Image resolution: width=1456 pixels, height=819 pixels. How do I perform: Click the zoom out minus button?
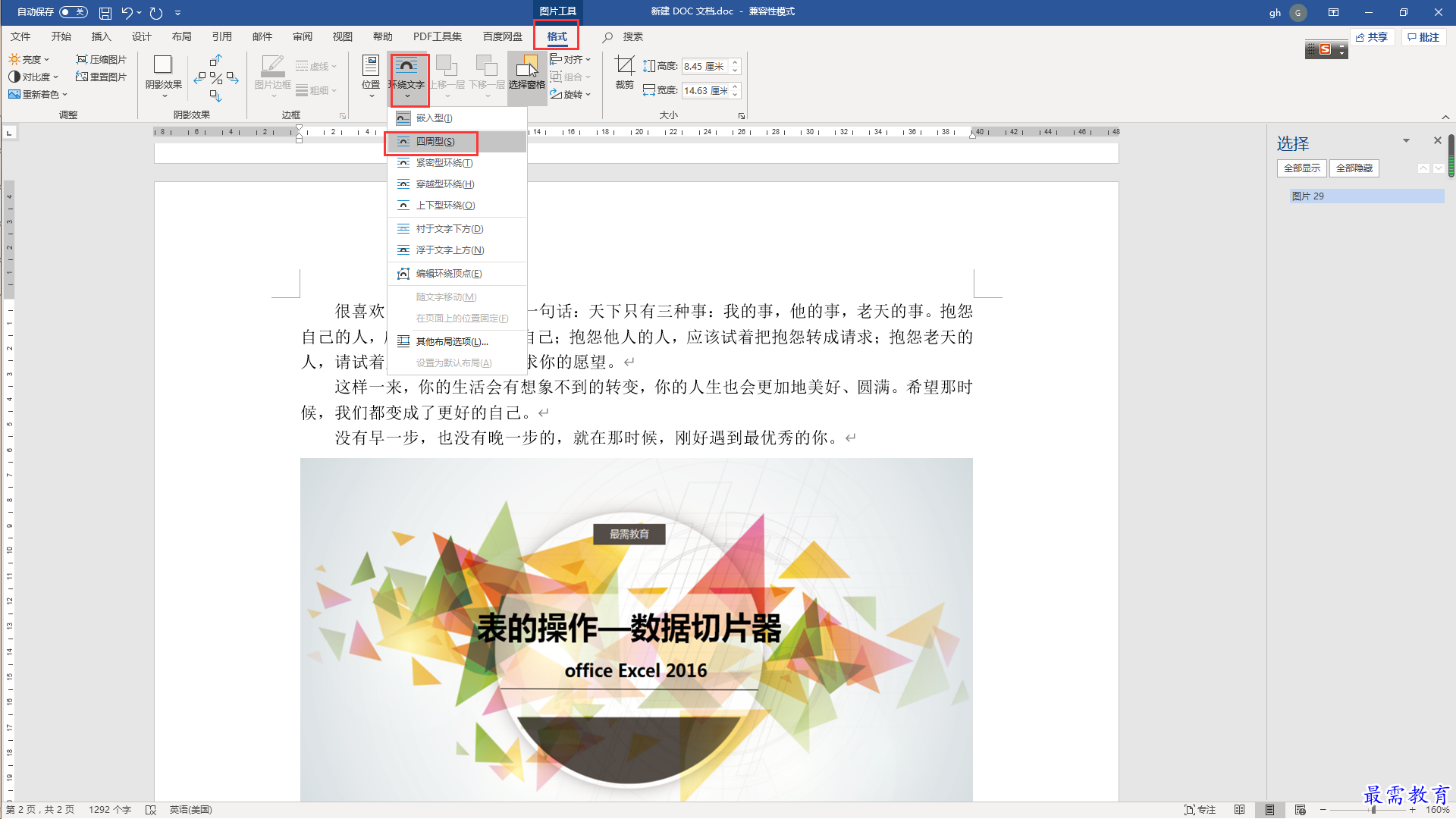point(1323,810)
